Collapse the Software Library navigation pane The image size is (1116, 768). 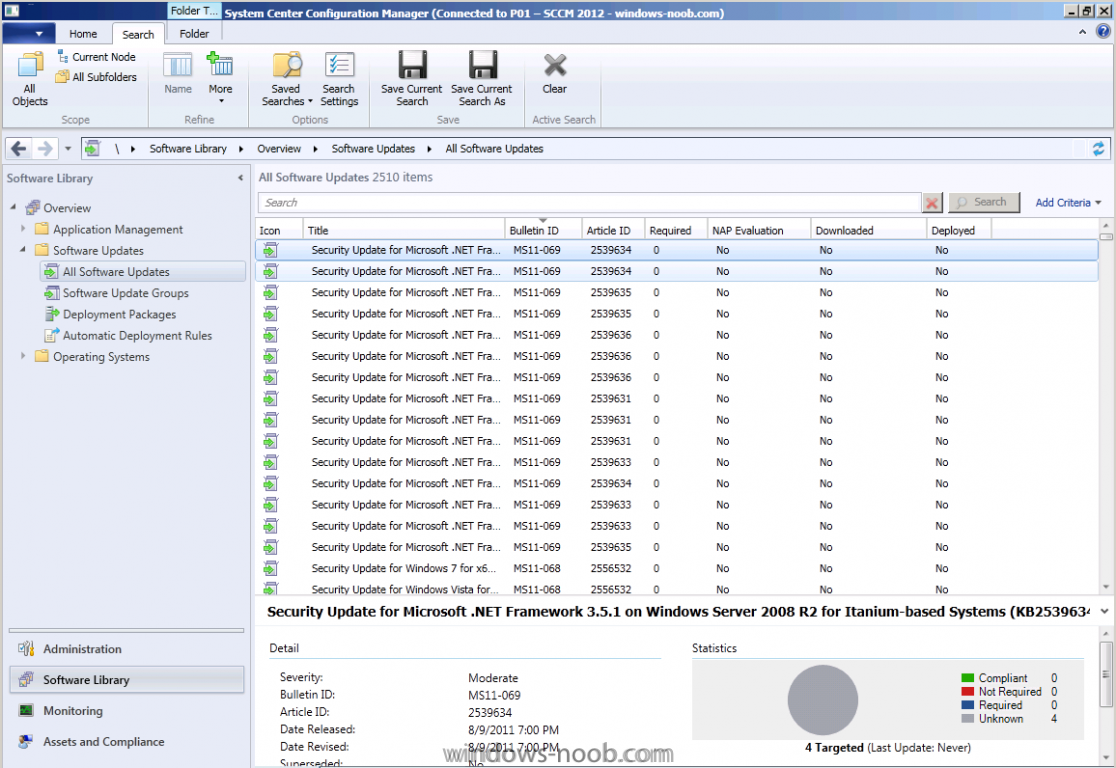click(241, 178)
